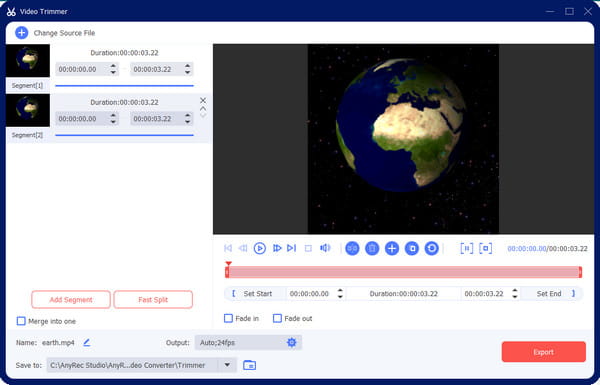
Task: Enable the Merge into one checkbox
Action: [21, 321]
